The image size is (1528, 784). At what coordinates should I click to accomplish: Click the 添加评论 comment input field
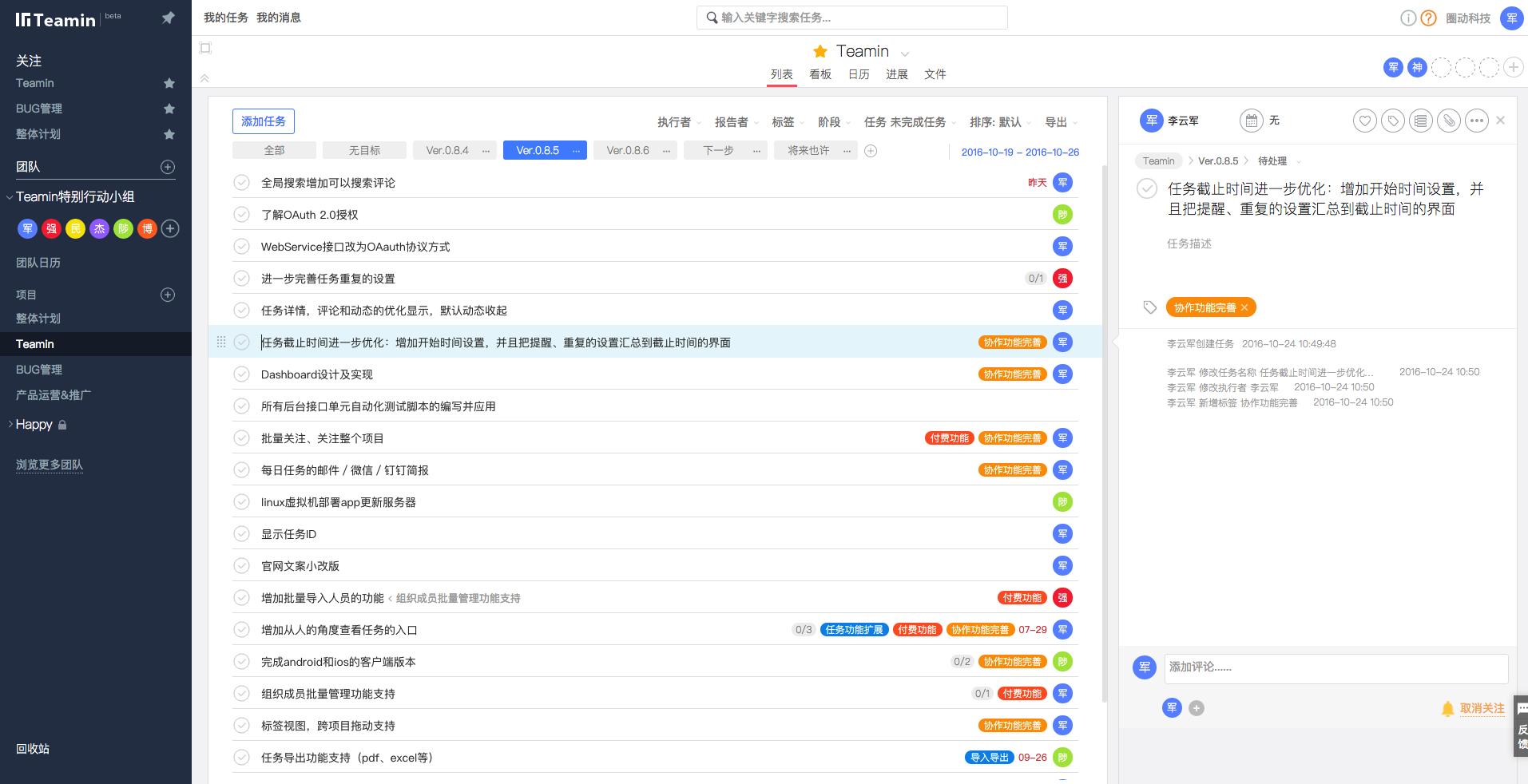(x=1336, y=667)
